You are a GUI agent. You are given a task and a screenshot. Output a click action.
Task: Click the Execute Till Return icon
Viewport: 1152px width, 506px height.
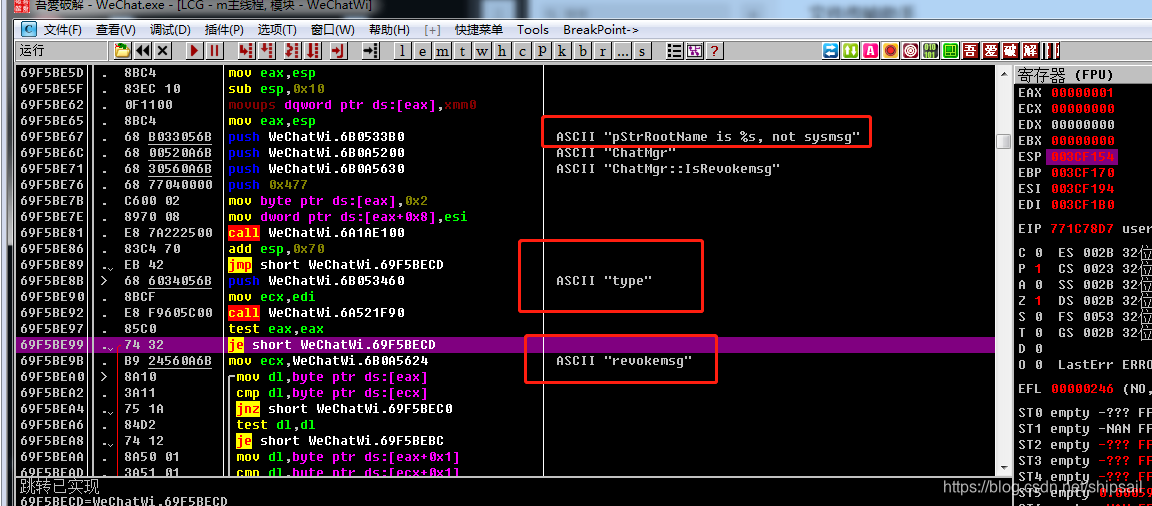point(338,51)
